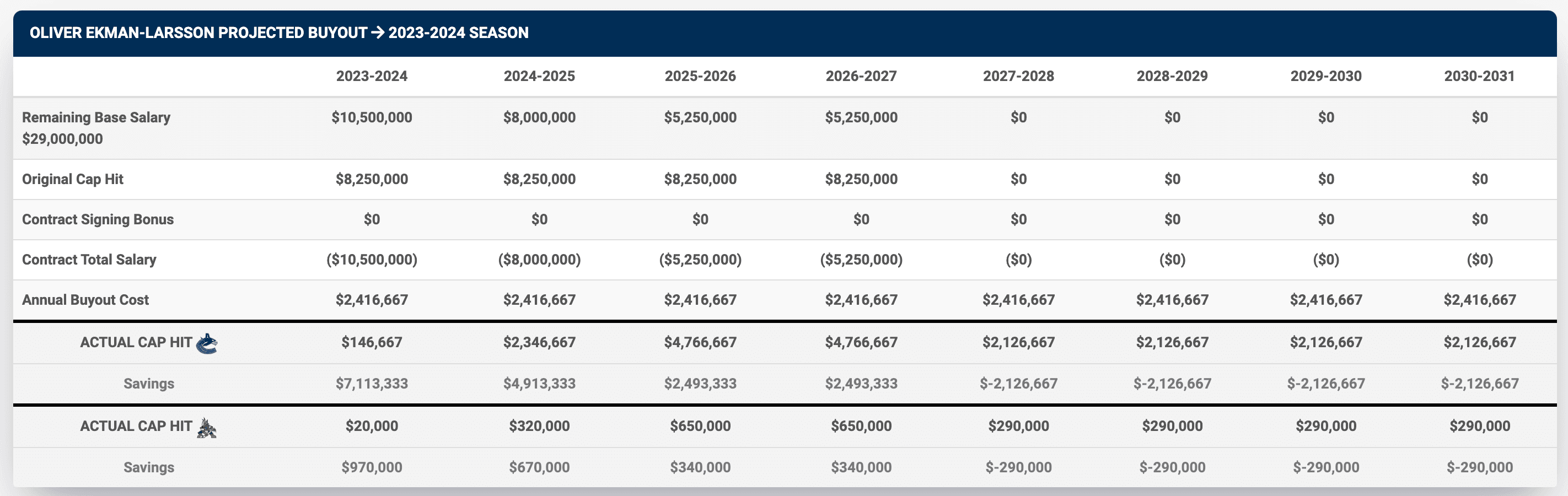Image resolution: width=1568 pixels, height=496 pixels.
Task: Select the 2024-2025 column header
Action: [x=539, y=76]
